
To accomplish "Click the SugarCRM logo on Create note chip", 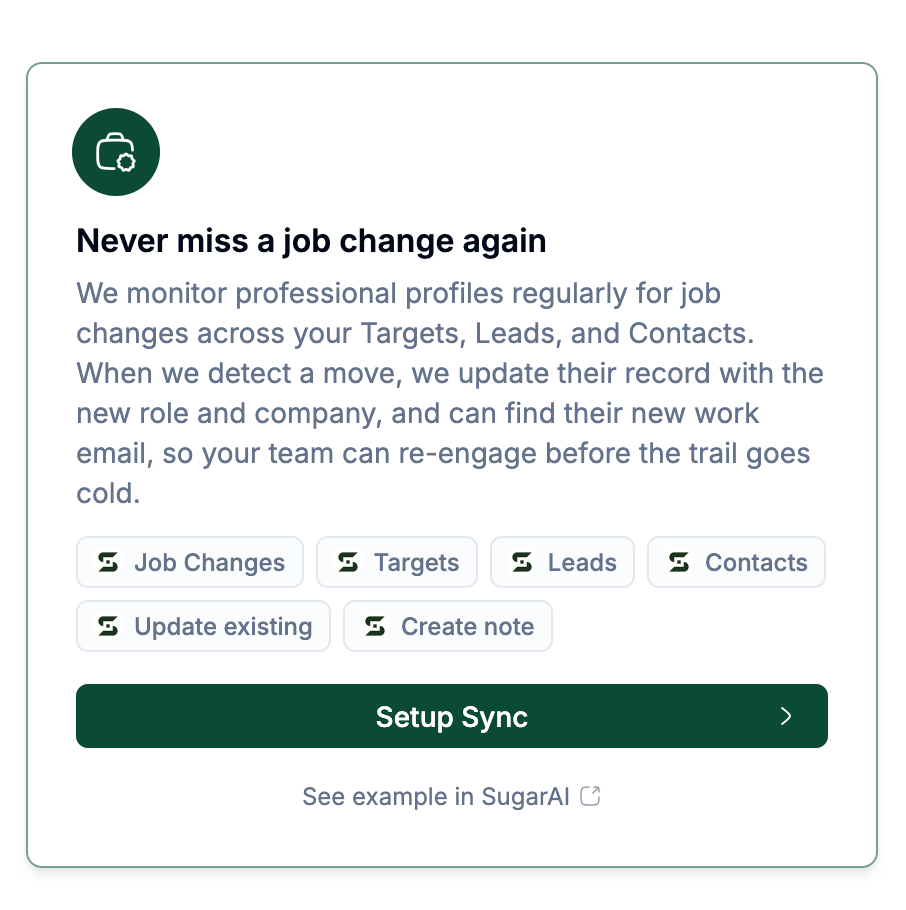I will point(375,626).
